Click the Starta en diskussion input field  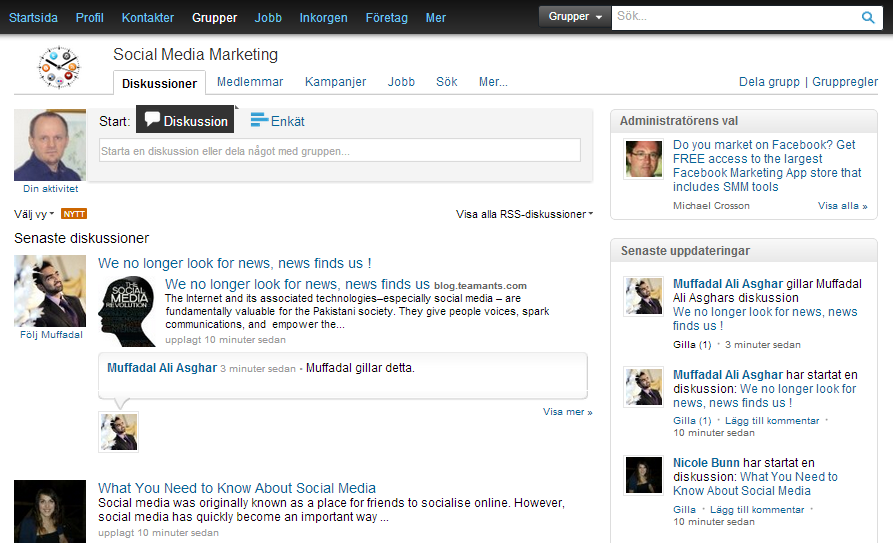[x=340, y=150]
